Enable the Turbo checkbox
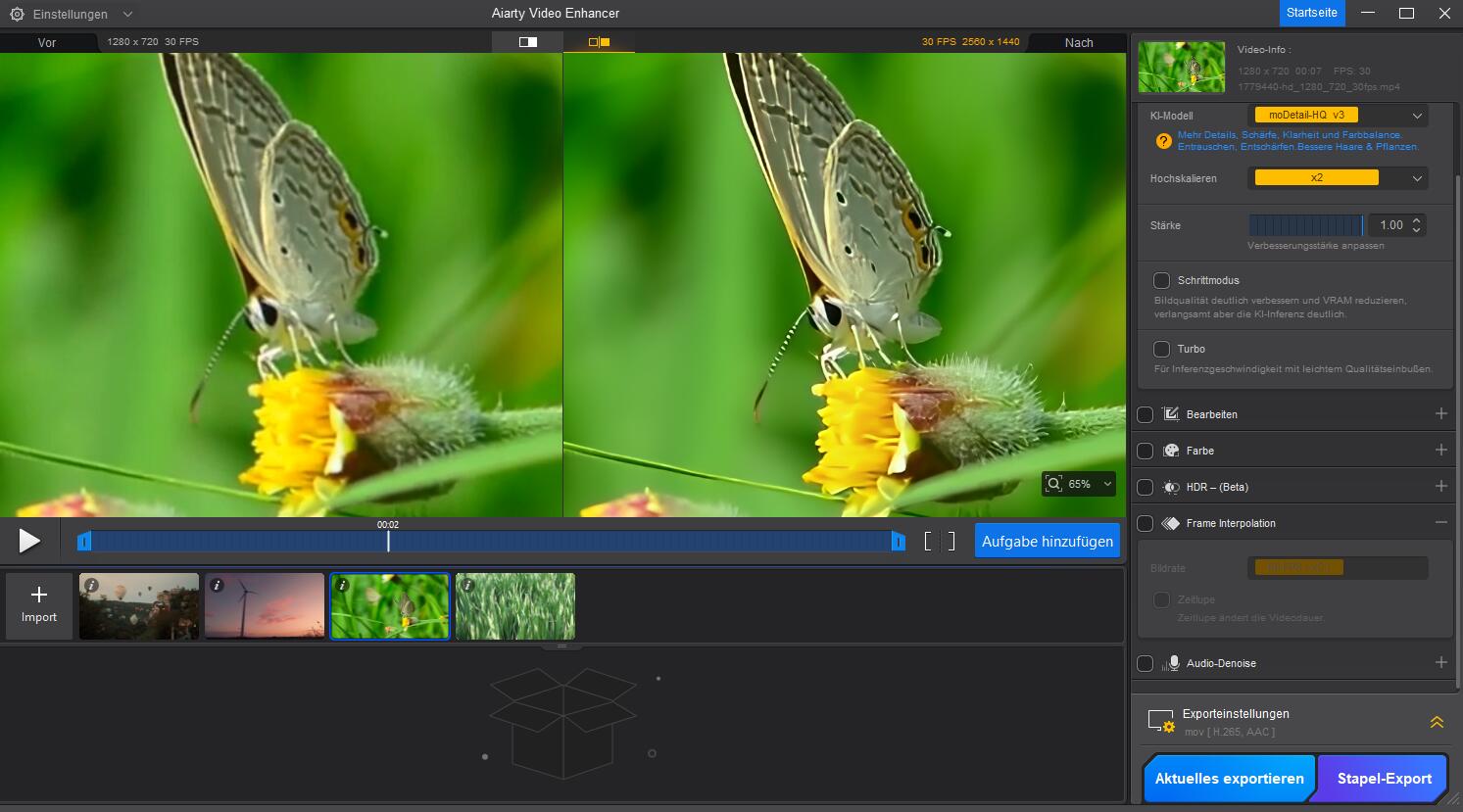Image resolution: width=1463 pixels, height=812 pixels. tap(1161, 349)
